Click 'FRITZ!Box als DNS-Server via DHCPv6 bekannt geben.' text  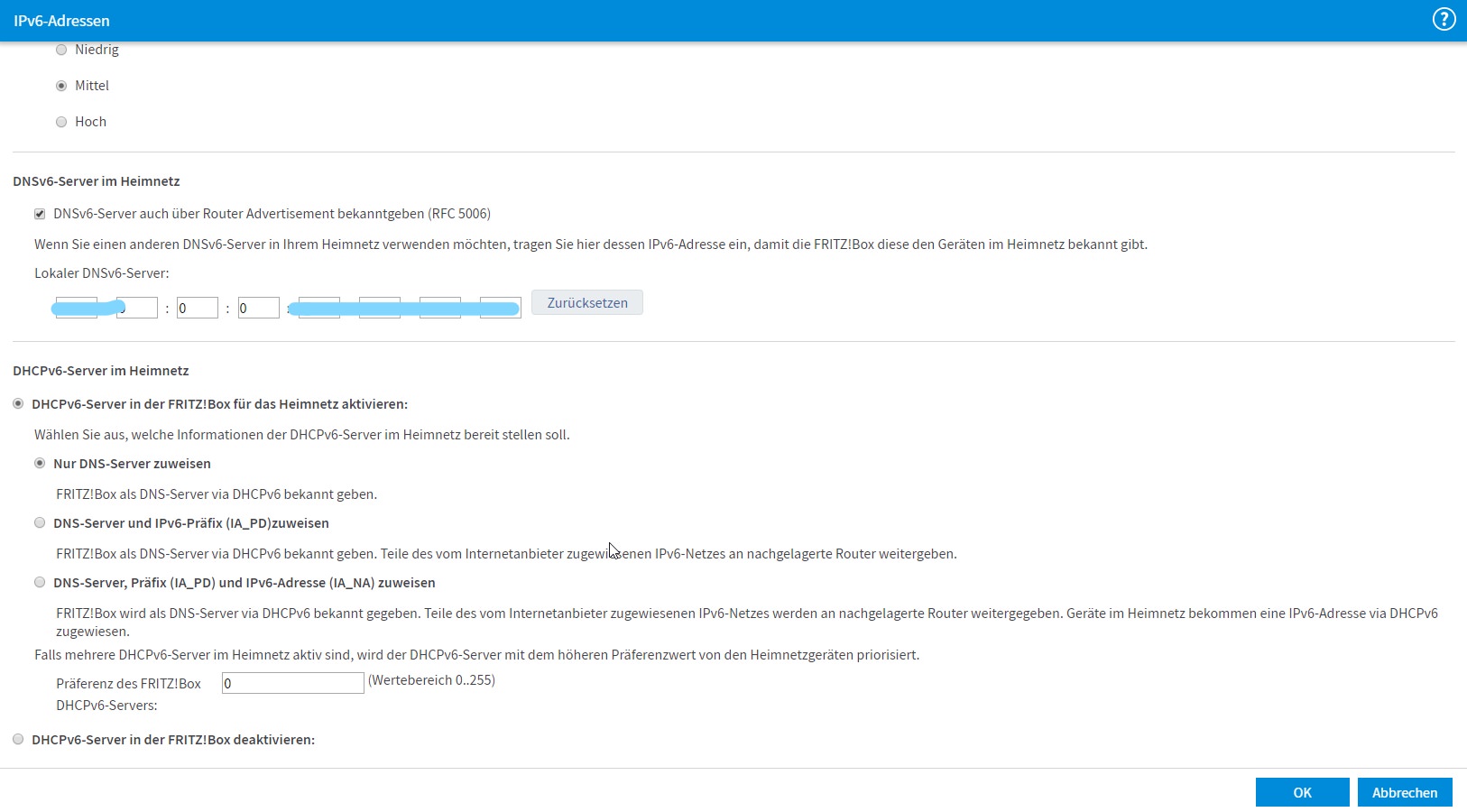217,494
